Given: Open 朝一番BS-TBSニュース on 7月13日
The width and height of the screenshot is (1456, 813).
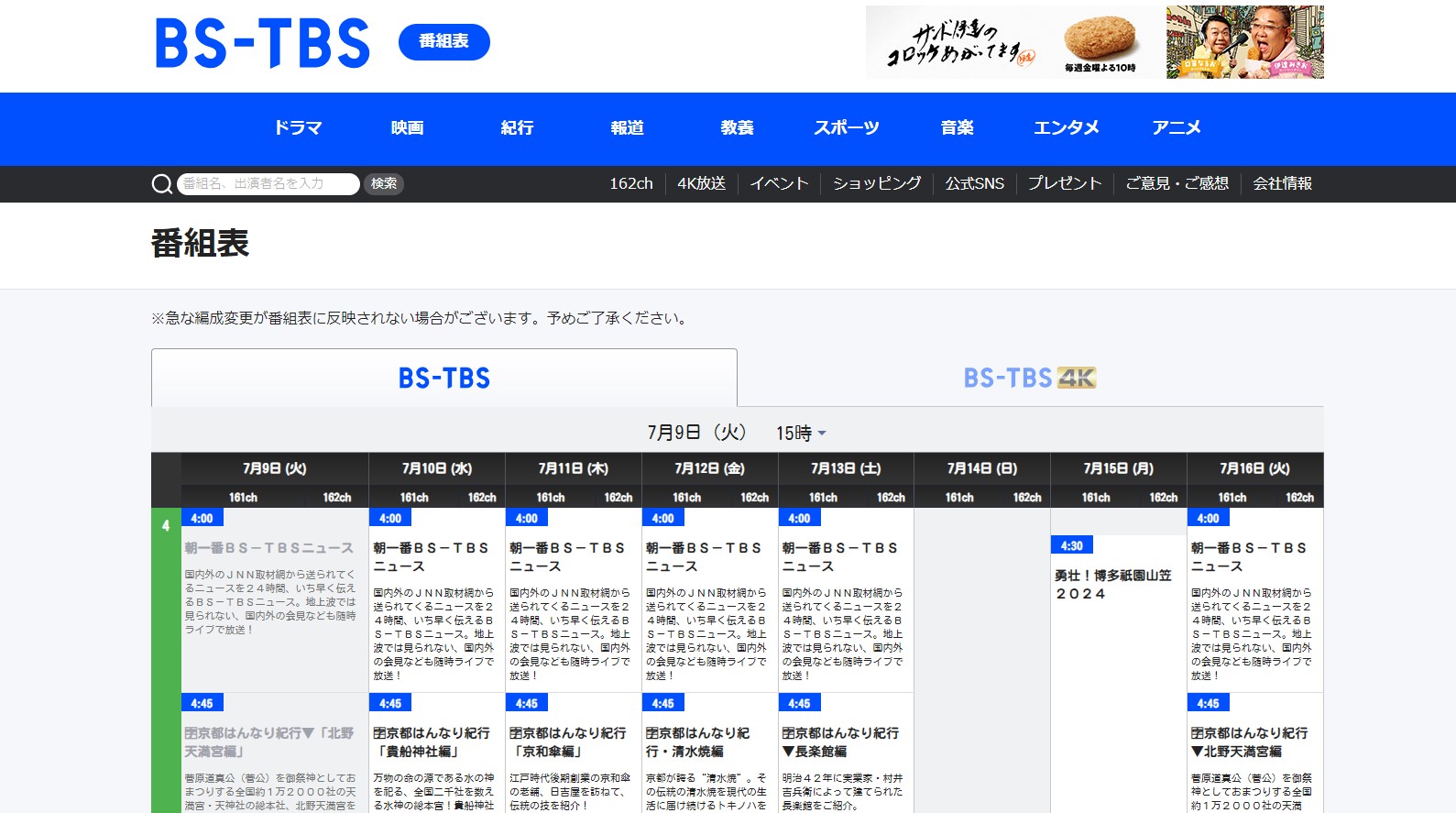Looking at the screenshot, I should click(840, 557).
